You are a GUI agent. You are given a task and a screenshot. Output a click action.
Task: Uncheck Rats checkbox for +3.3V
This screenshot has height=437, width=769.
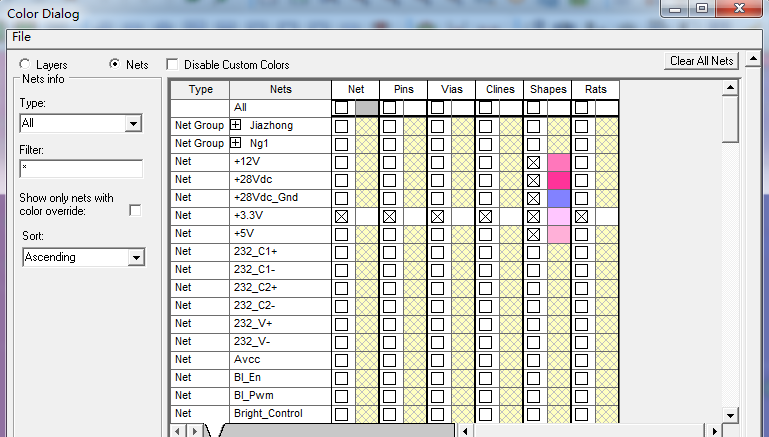[581, 216]
